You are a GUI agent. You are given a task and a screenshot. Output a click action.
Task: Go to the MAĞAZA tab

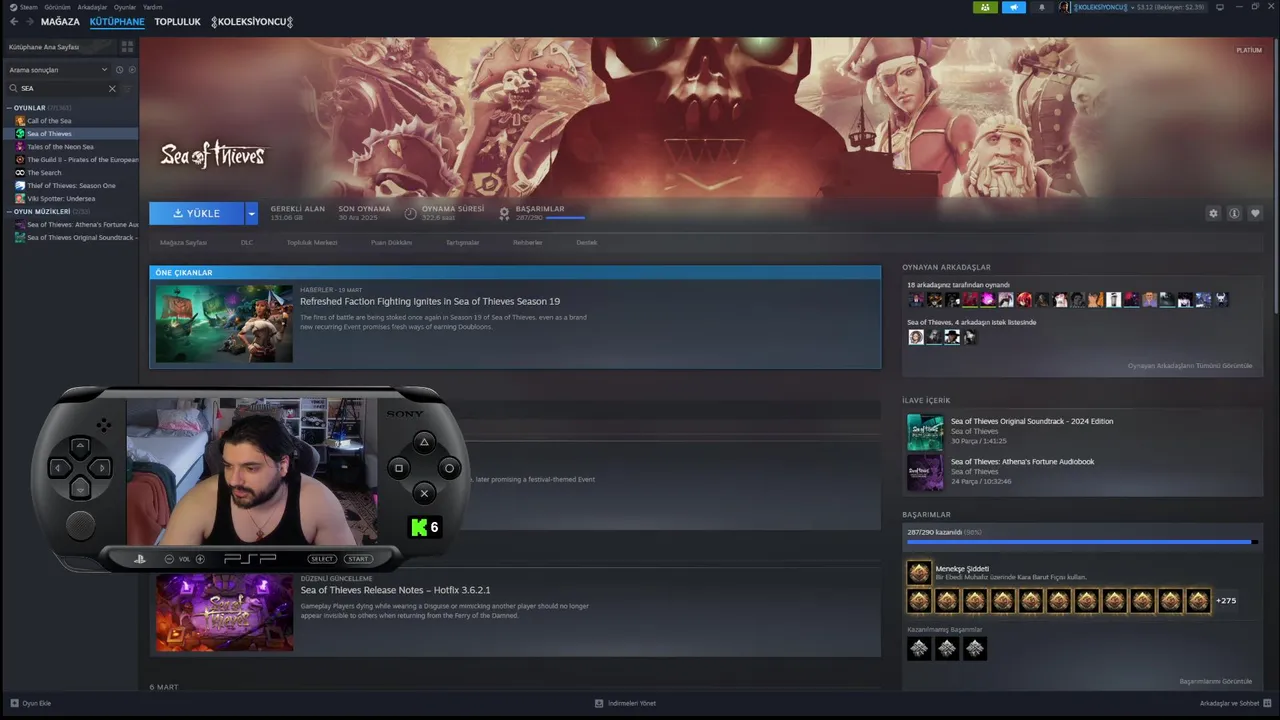click(60, 22)
